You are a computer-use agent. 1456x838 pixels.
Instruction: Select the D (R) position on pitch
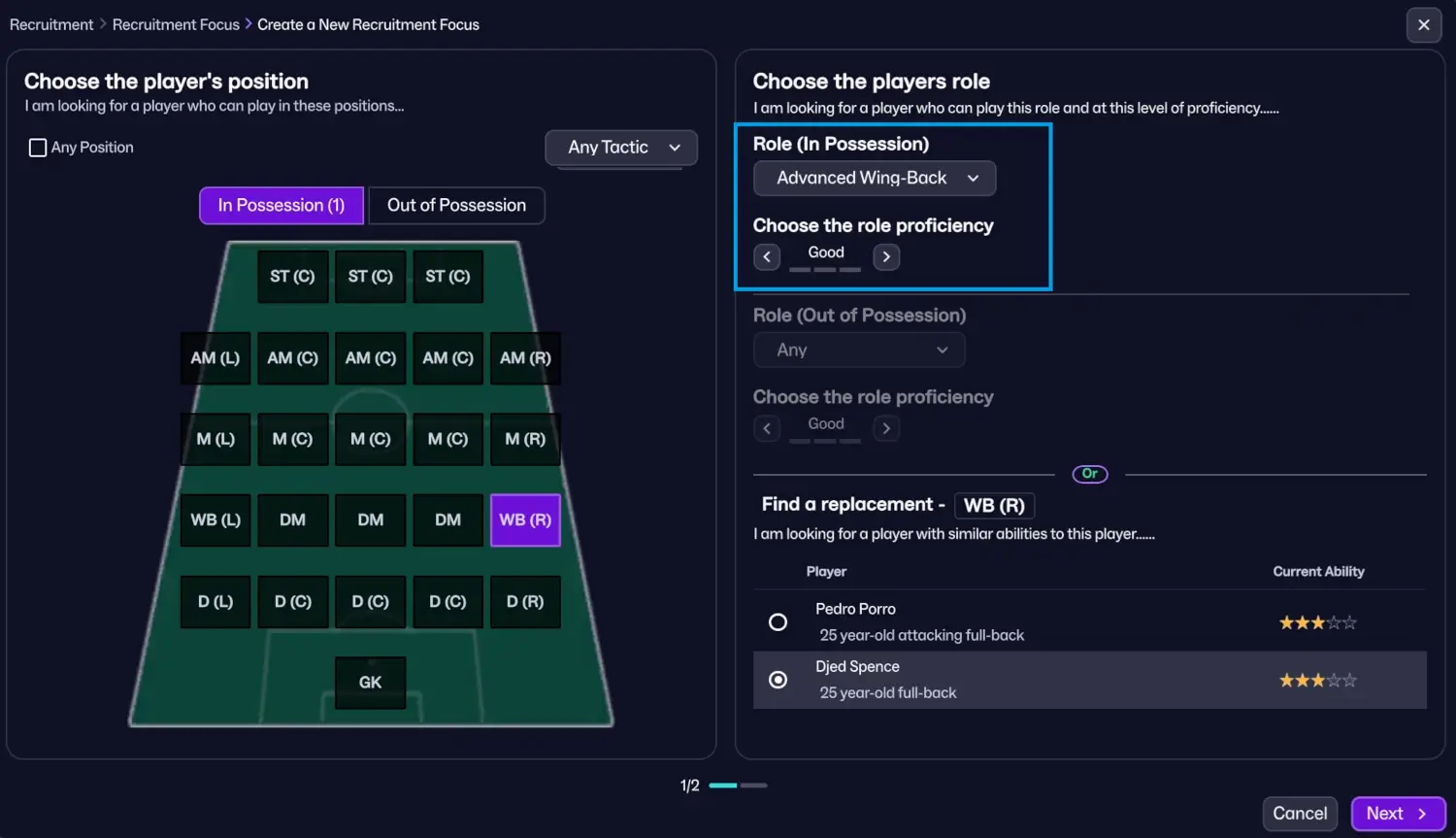(525, 602)
